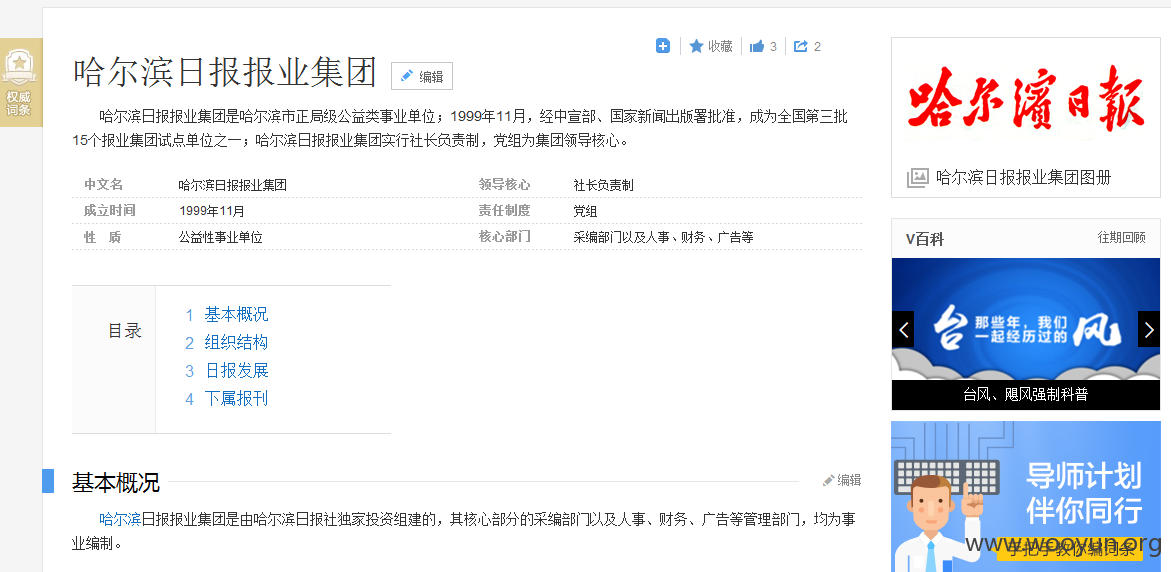Image resolution: width=1171 pixels, height=572 pixels.
Task: Click the thumbs-up like icon
Action: pos(757,46)
